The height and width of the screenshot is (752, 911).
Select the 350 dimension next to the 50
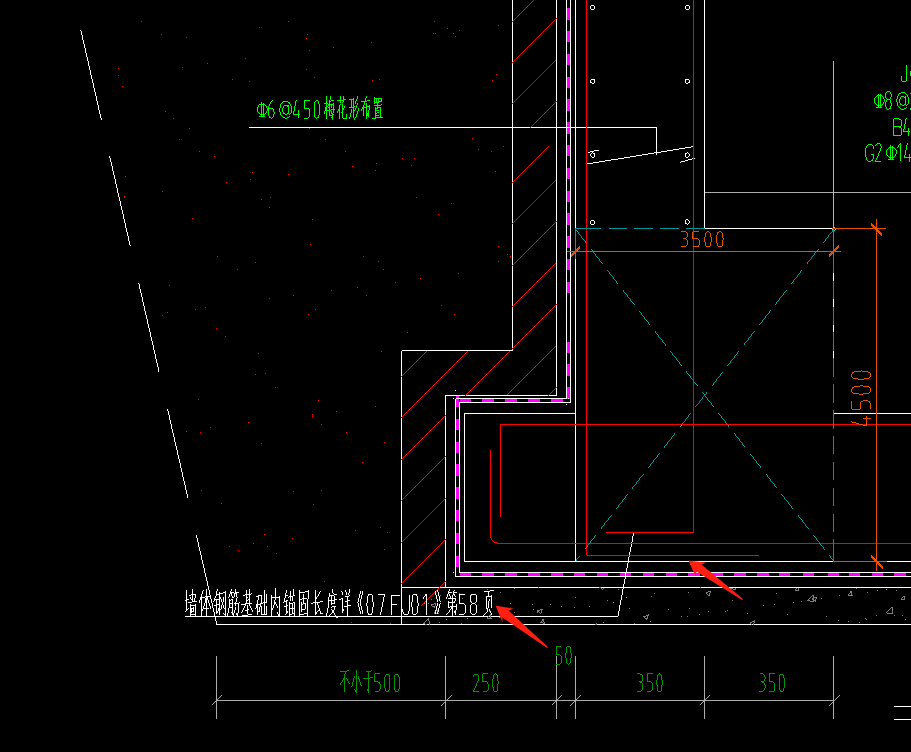tap(650, 683)
